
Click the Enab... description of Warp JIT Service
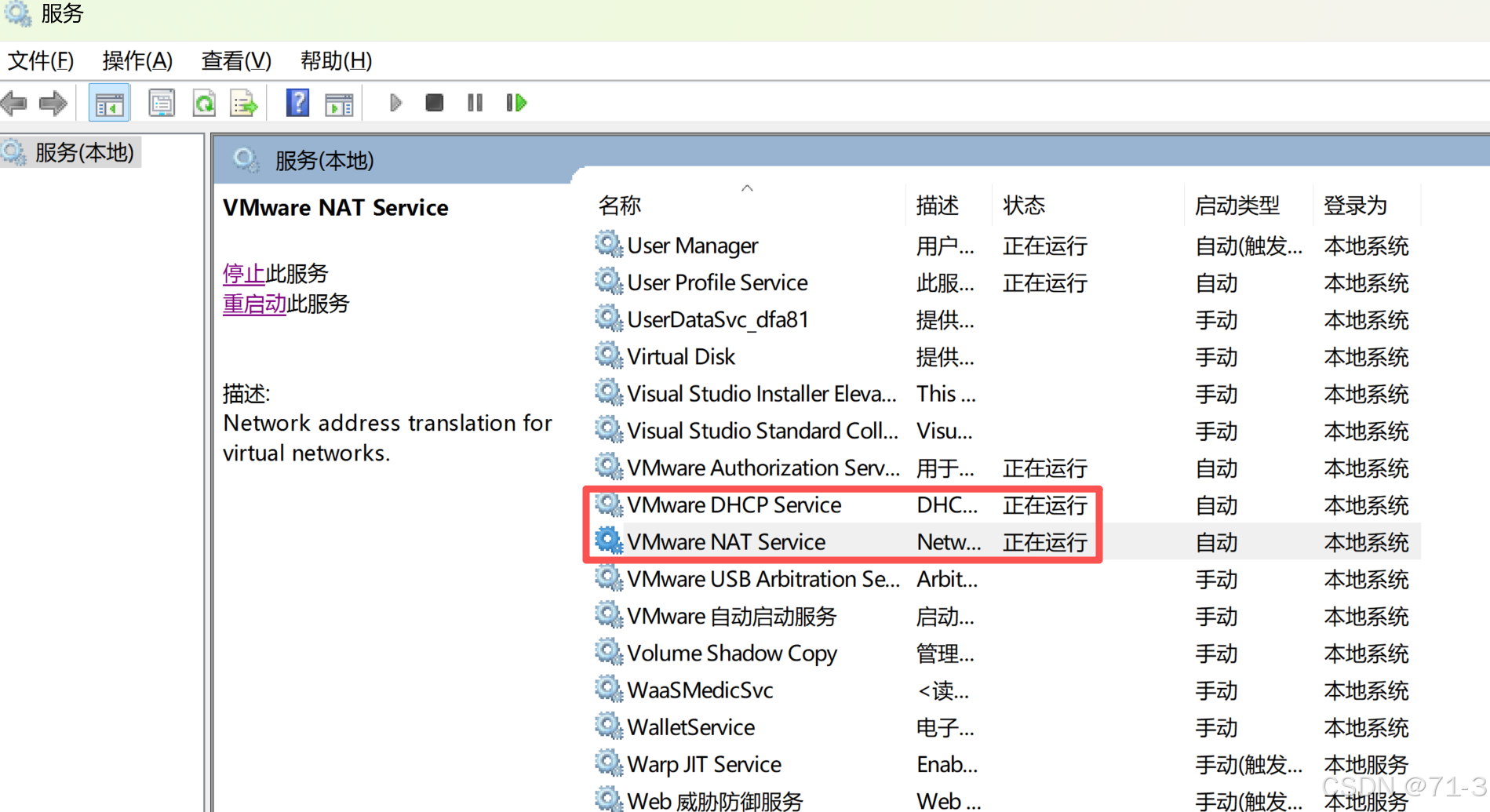946,764
